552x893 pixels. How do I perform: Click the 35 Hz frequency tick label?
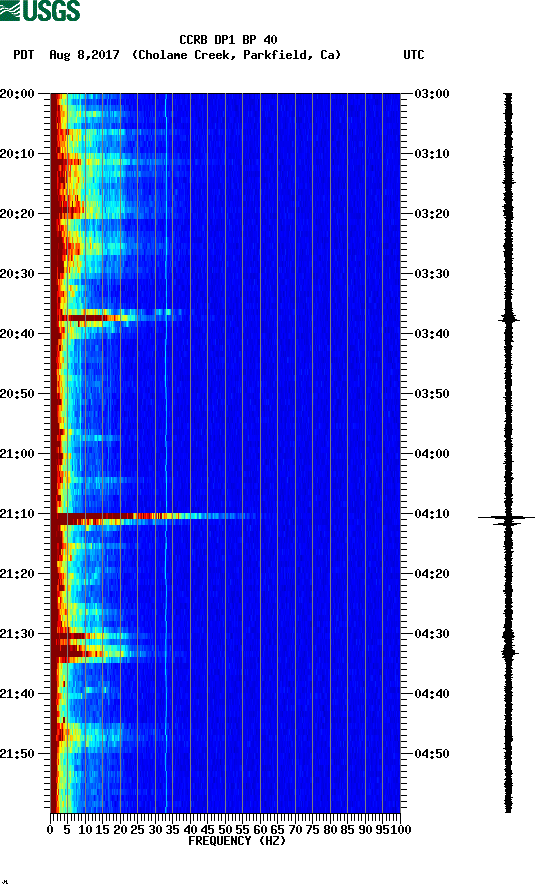(173, 830)
